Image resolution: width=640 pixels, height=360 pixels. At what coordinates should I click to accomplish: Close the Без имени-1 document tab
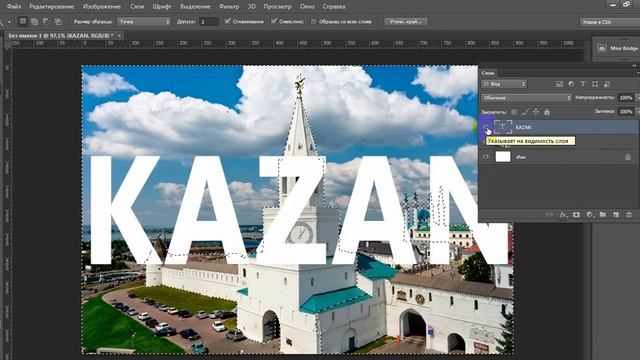coord(119,36)
